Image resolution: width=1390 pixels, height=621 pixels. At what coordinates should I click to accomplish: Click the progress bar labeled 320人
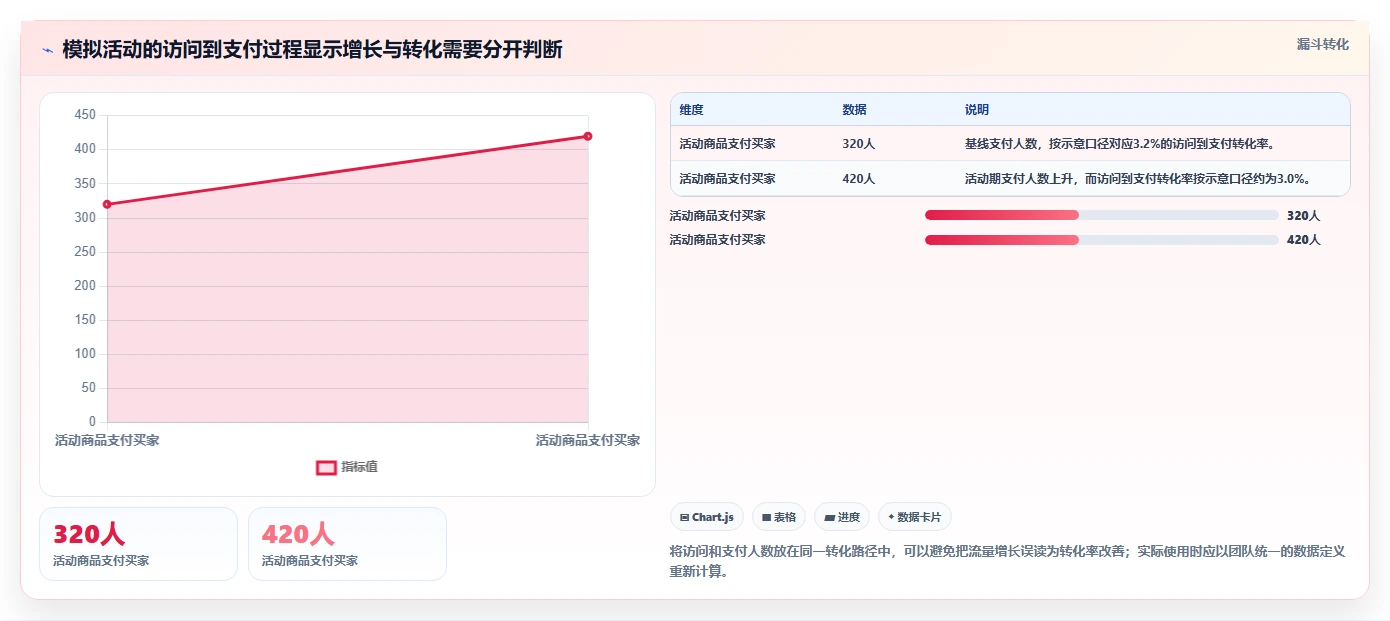1102,215
